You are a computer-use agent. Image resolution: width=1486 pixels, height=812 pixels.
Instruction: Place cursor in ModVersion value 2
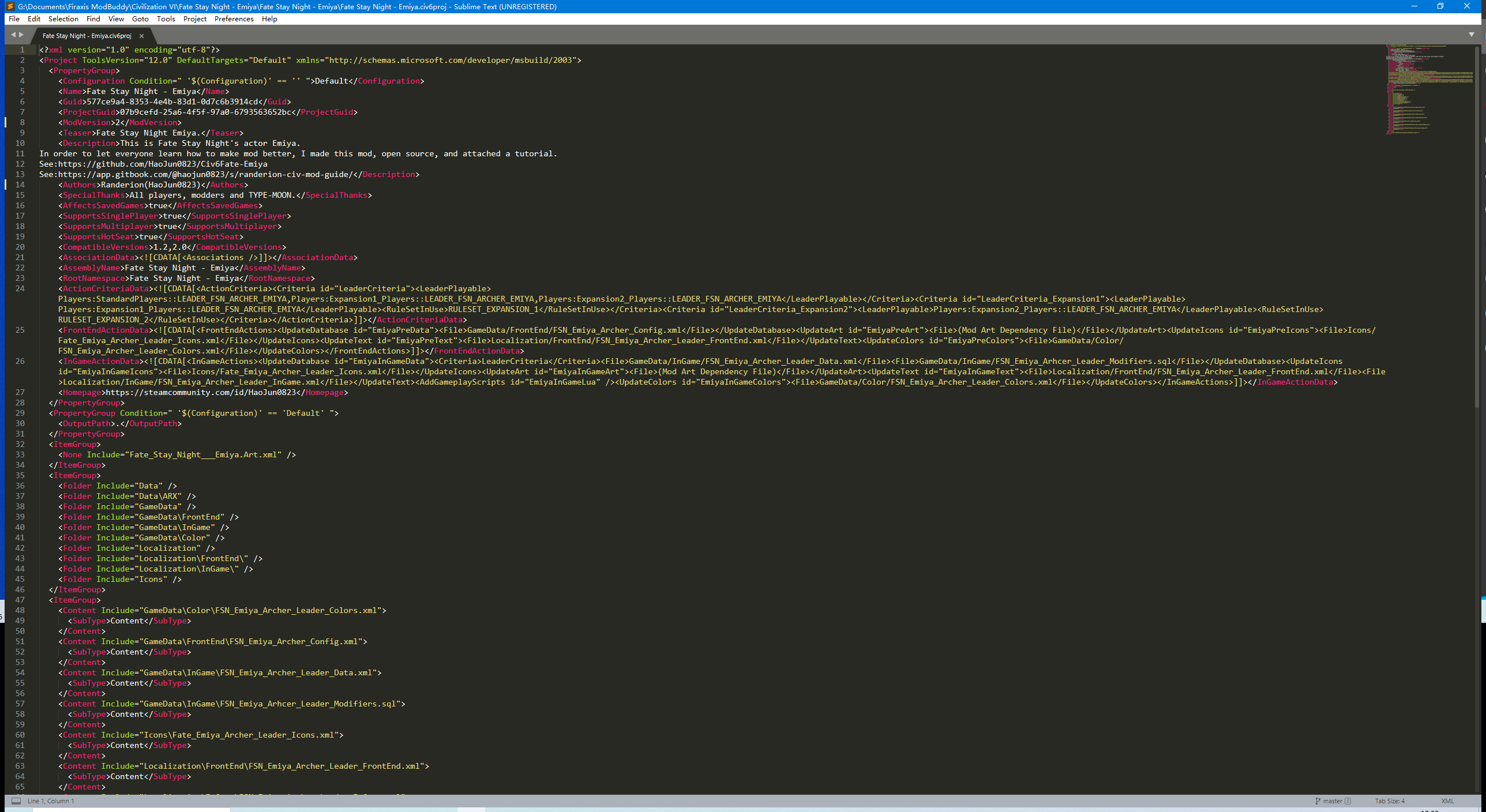coord(118,122)
